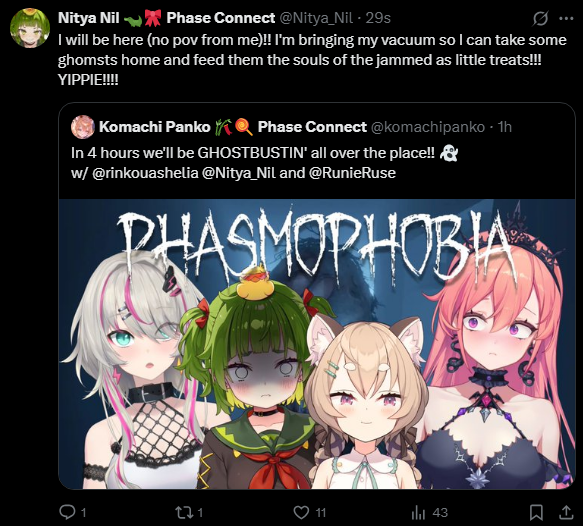This screenshot has width=583, height=526.
Task: Open Nitya Nil's profile avatar
Action: click(30, 28)
